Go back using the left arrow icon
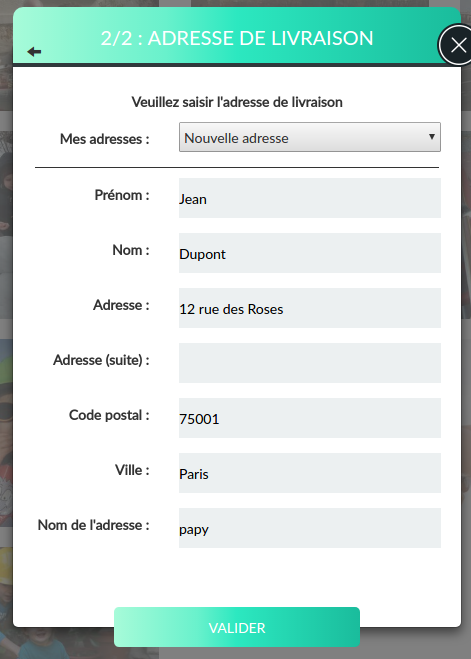471x659 pixels. (x=34, y=52)
